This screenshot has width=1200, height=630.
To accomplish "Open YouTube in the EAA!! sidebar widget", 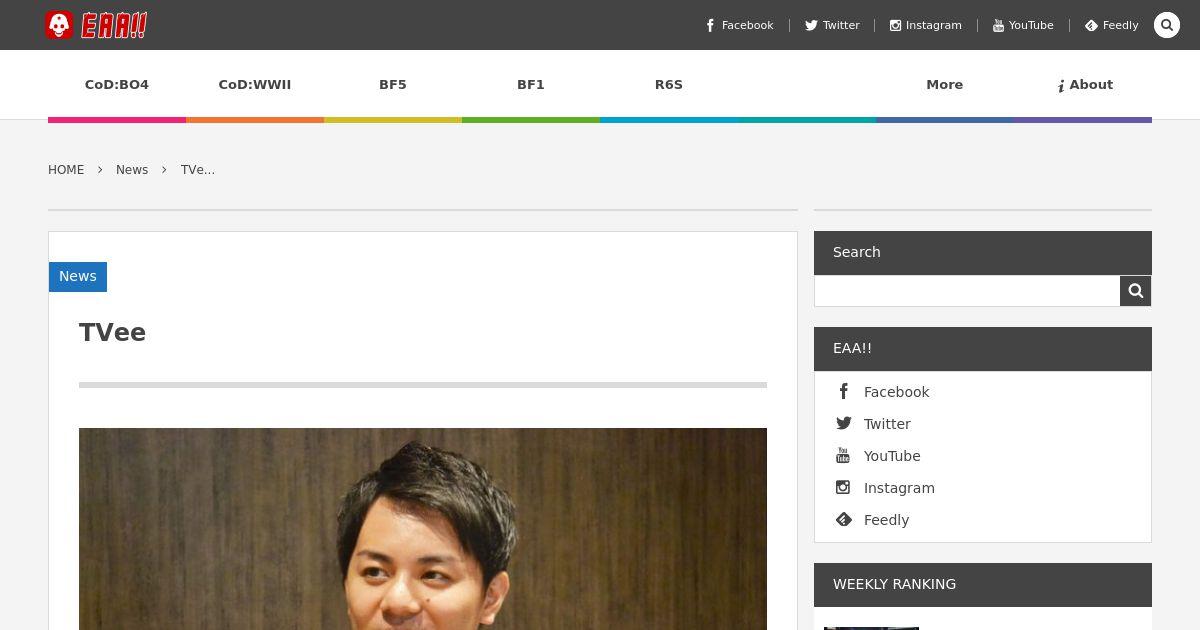I will [892, 456].
